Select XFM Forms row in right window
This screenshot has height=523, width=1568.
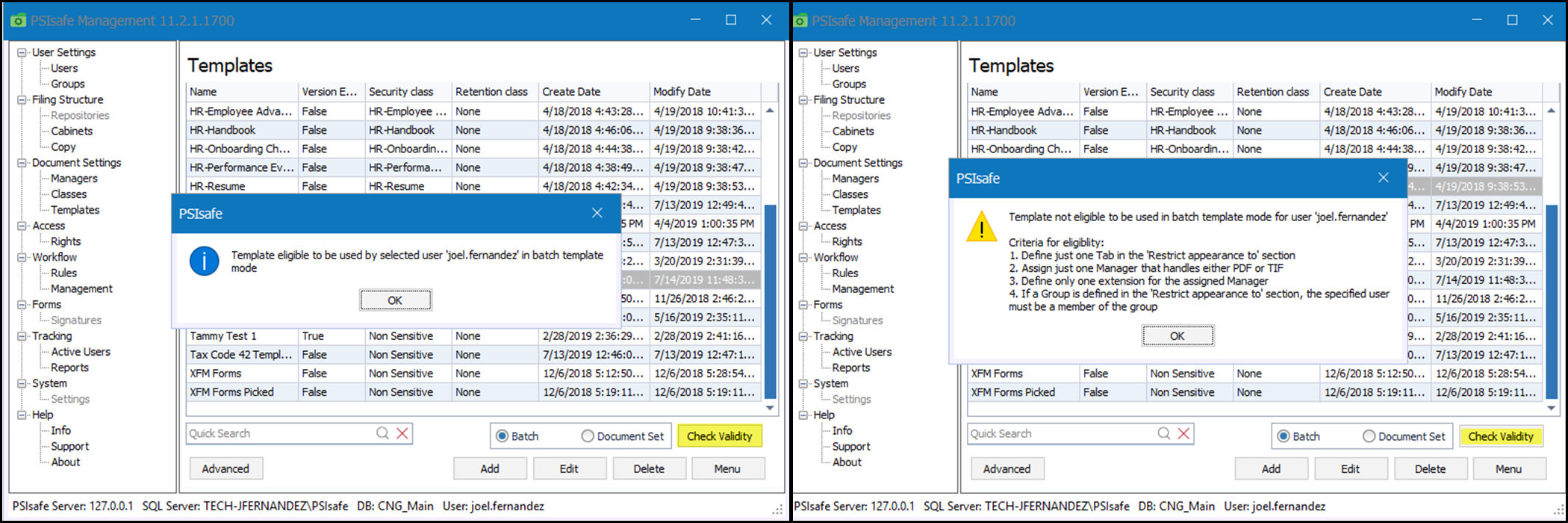click(1255, 374)
